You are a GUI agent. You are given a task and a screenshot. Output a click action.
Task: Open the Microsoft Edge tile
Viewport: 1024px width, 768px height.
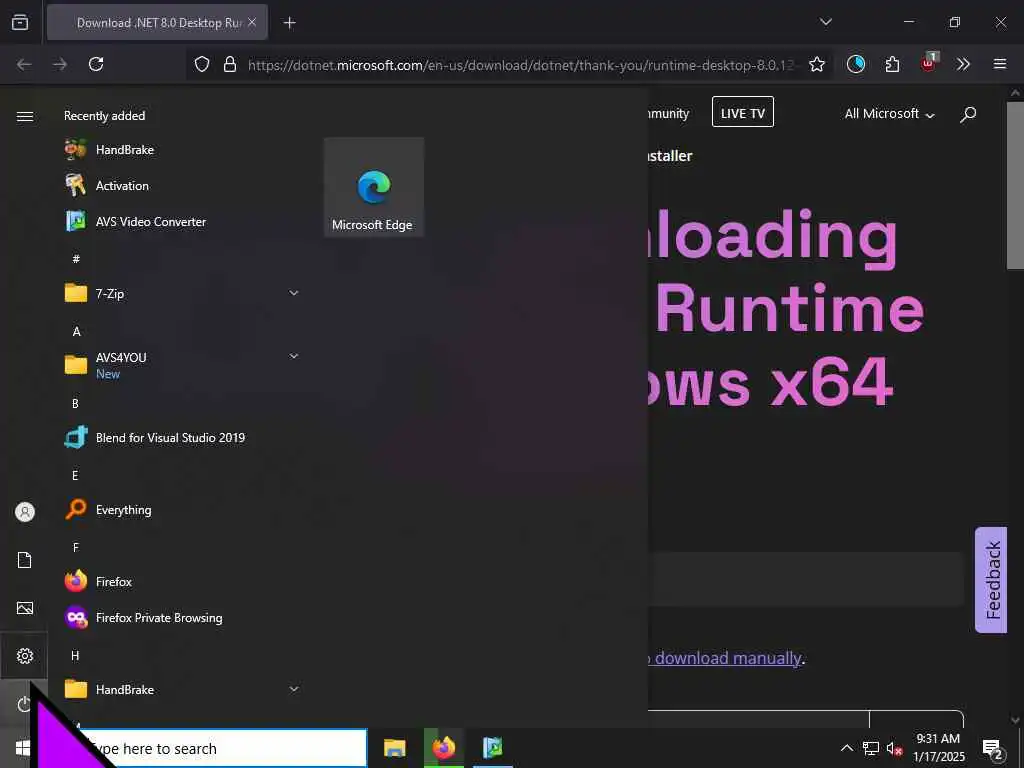[x=374, y=187]
